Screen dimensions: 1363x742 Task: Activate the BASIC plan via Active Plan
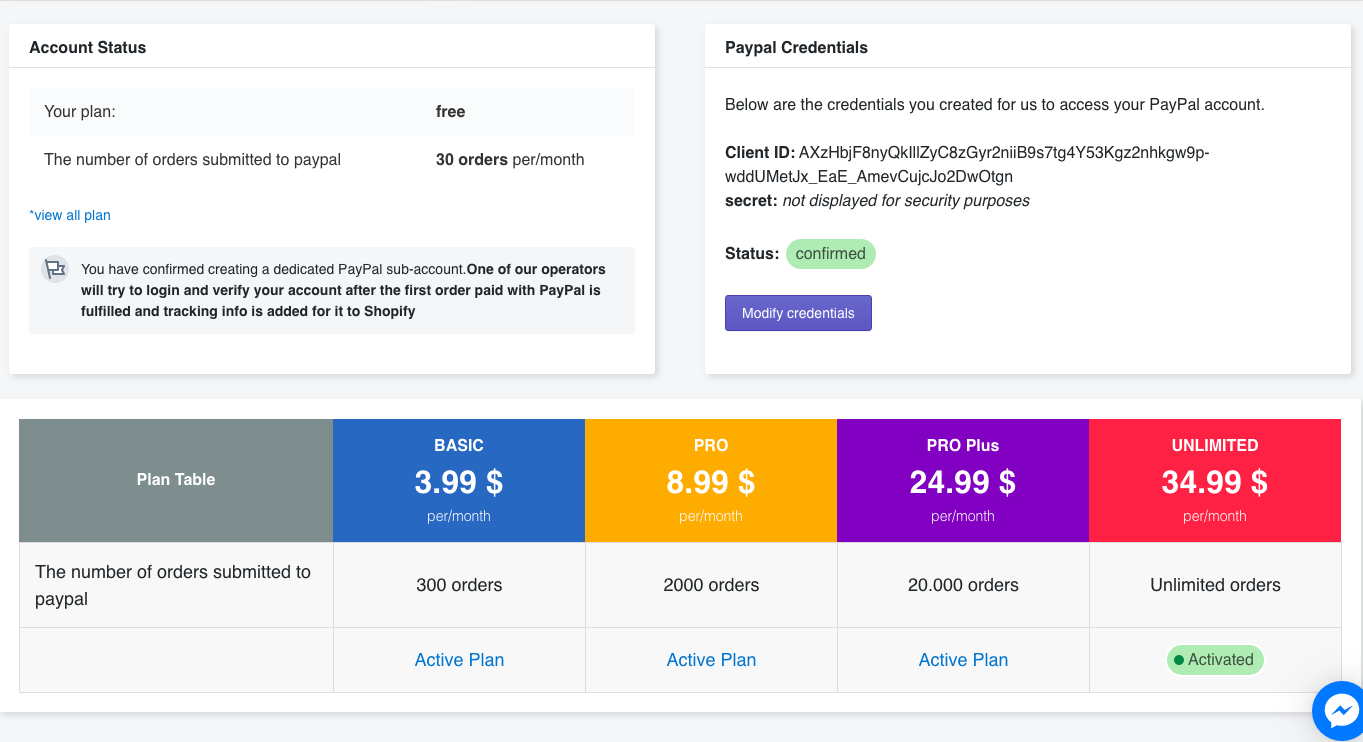459,660
